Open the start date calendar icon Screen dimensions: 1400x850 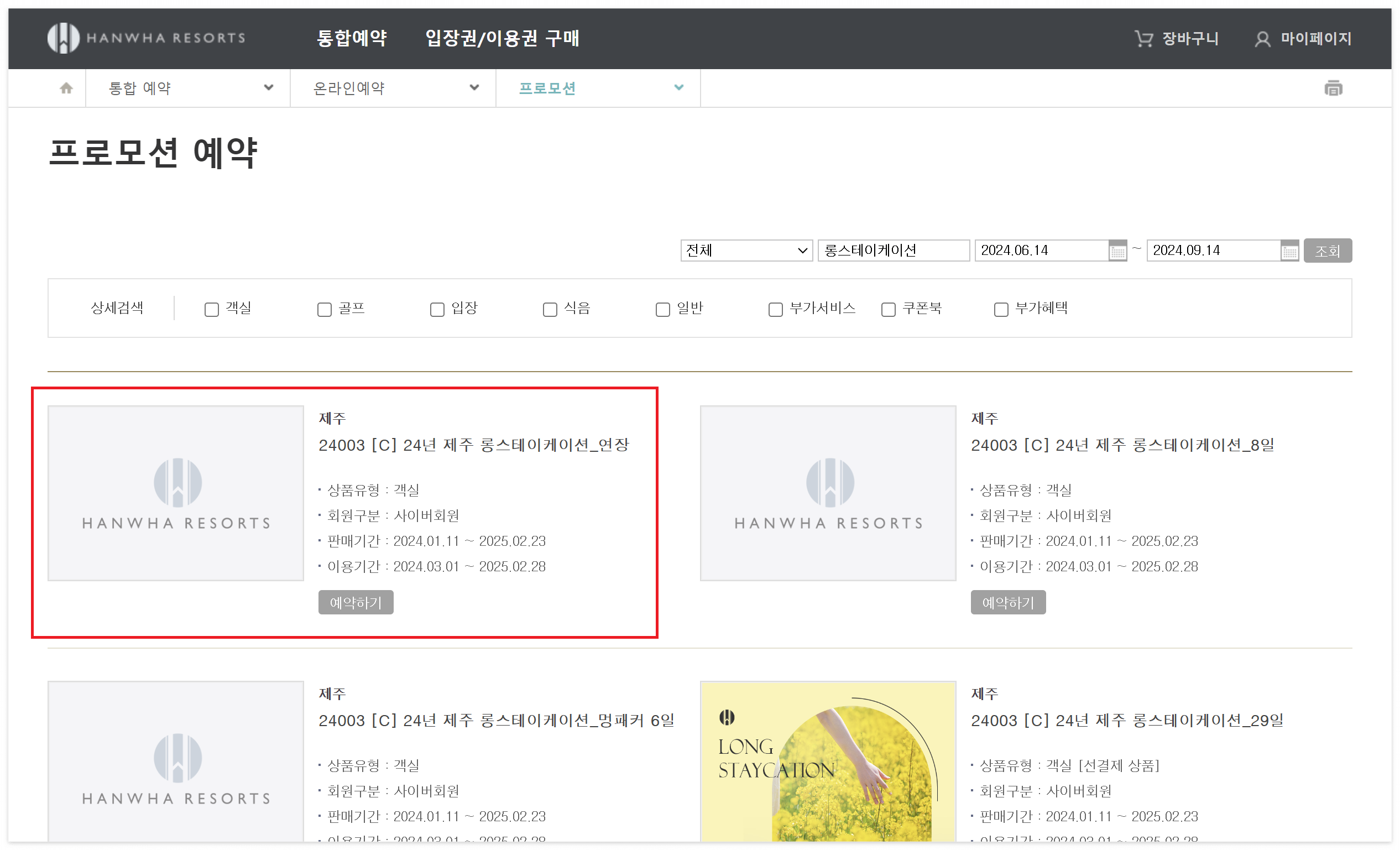[x=1117, y=251]
